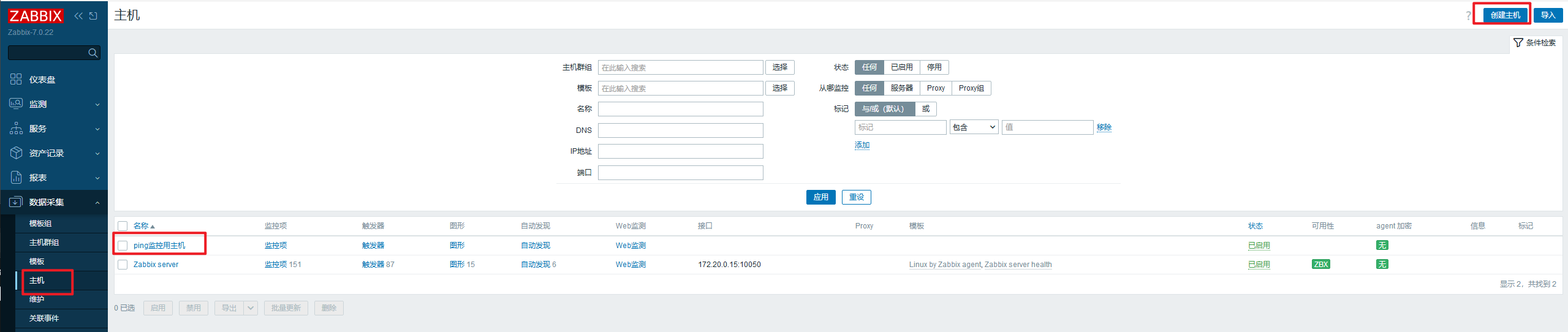
Task: Click the sidebar kiosk-mode toggle icon
Action: point(93,16)
